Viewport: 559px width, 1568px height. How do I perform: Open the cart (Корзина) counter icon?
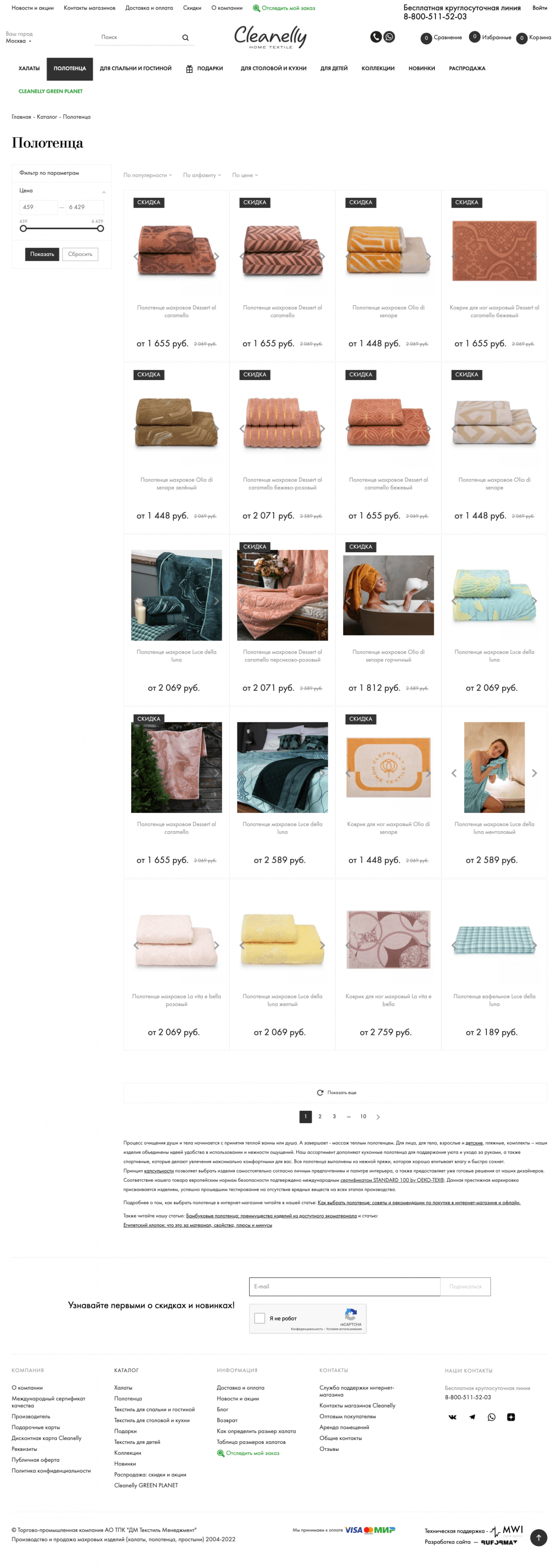[x=521, y=38]
